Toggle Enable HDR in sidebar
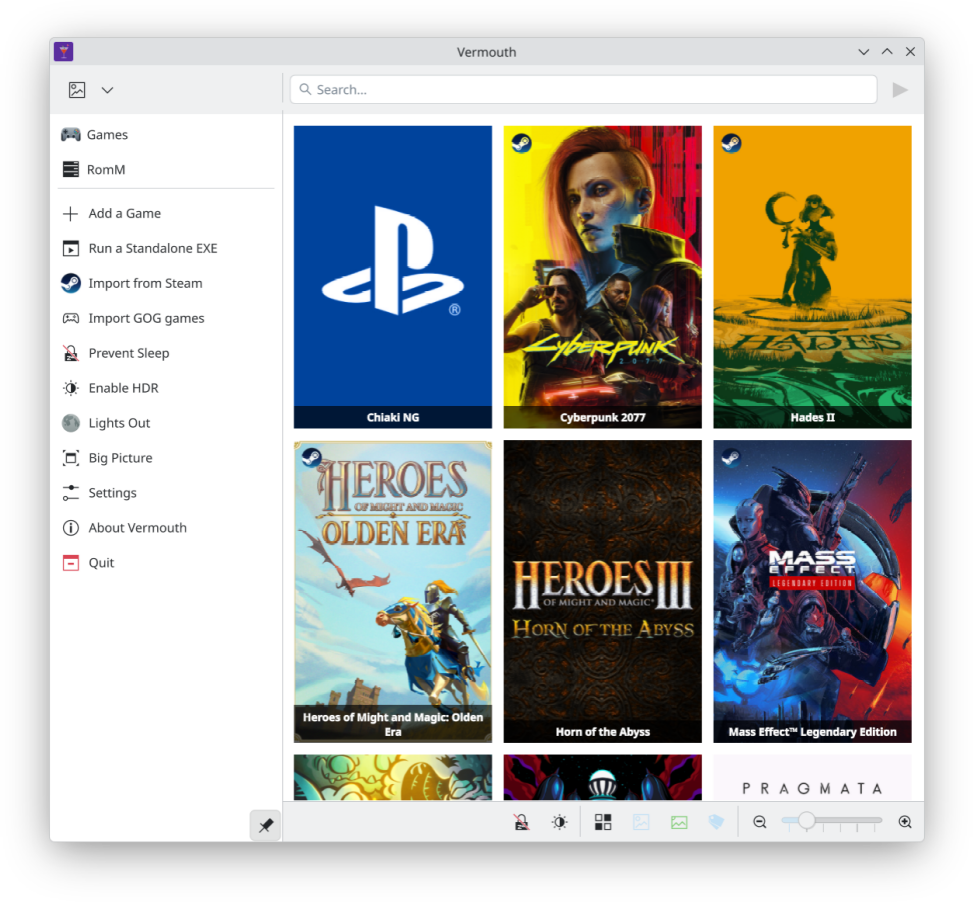 pyautogui.click(x=166, y=388)
